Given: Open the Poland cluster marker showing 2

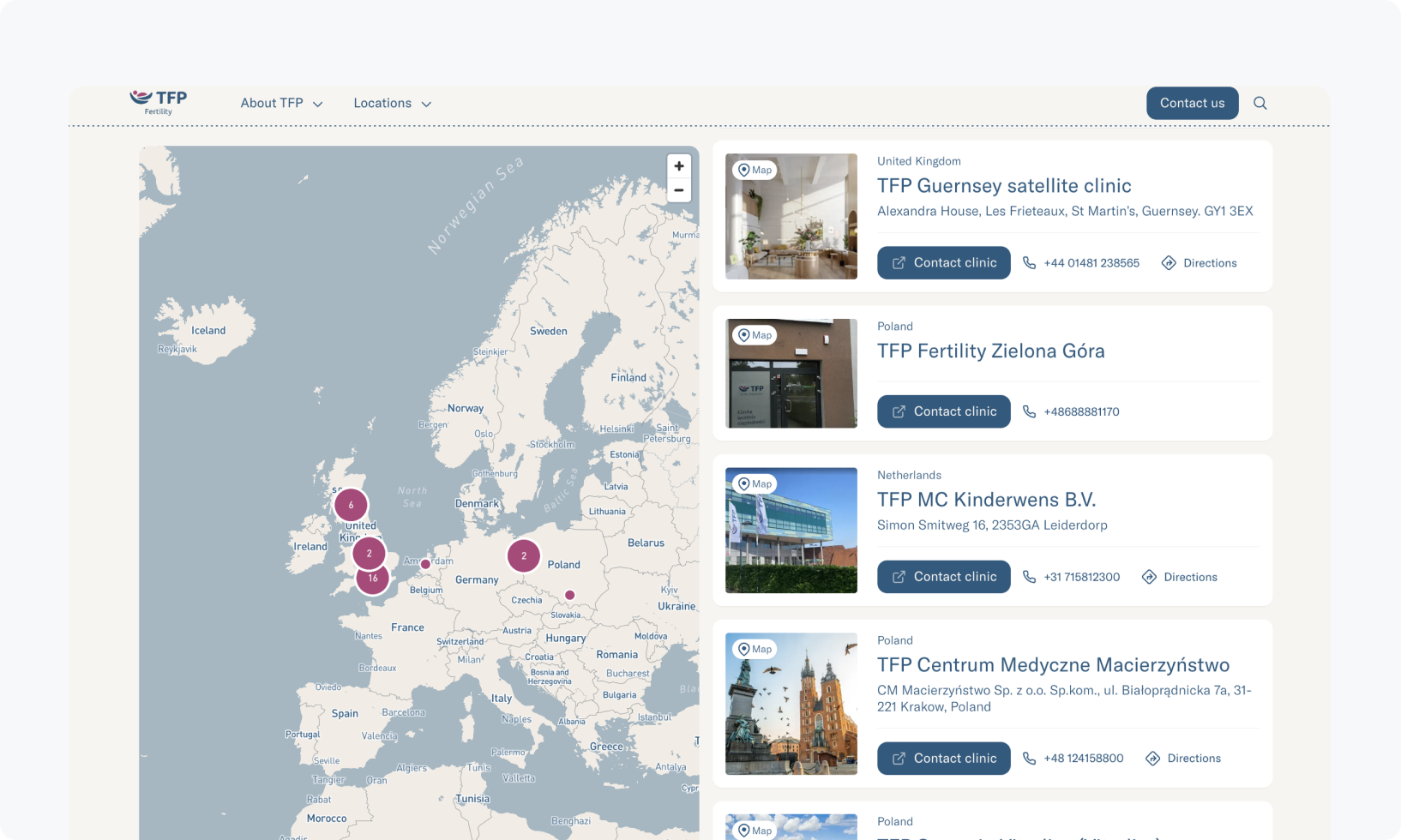Looking at the screenshot, I should [524, 555].
